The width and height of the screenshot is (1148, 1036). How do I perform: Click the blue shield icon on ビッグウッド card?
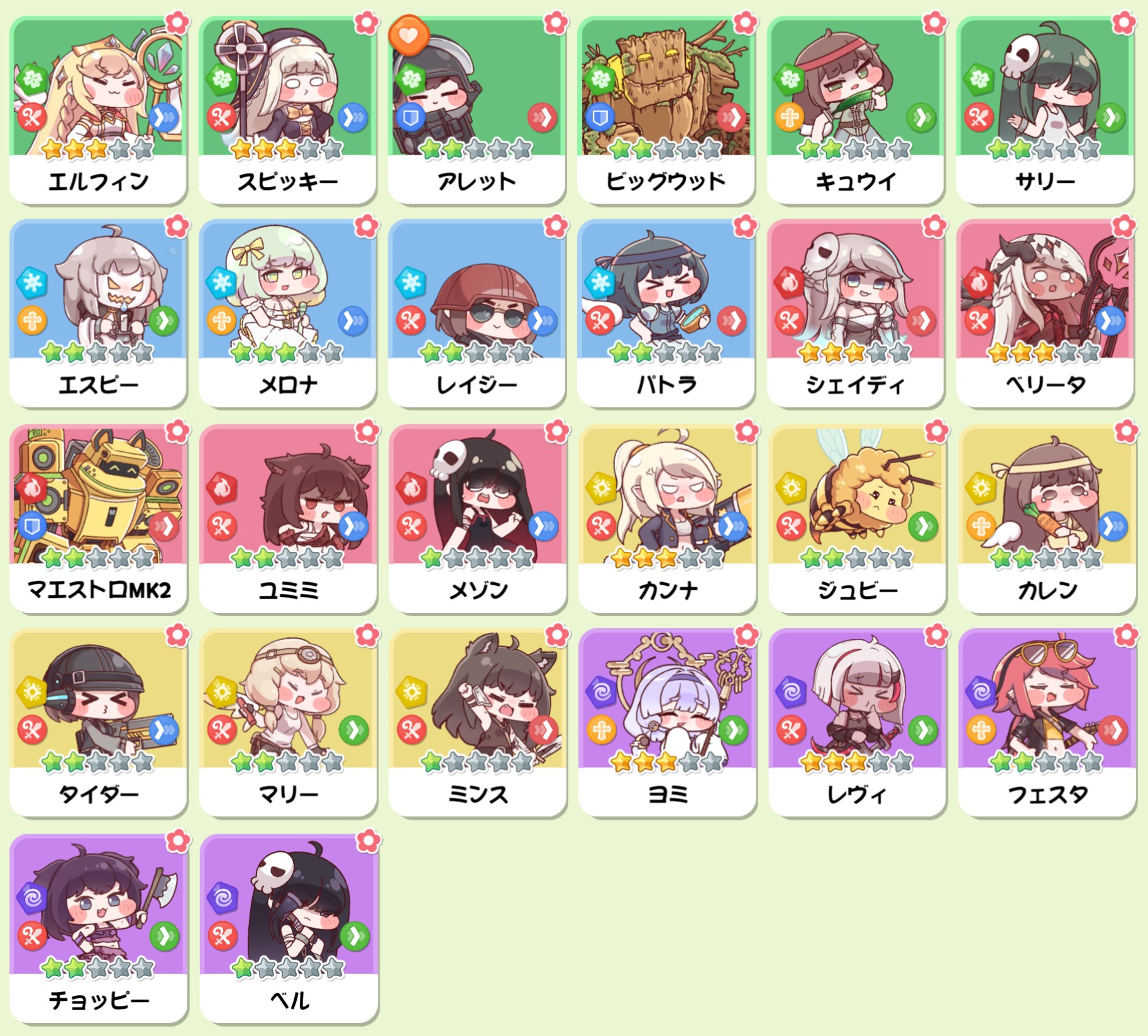point(600,118)
